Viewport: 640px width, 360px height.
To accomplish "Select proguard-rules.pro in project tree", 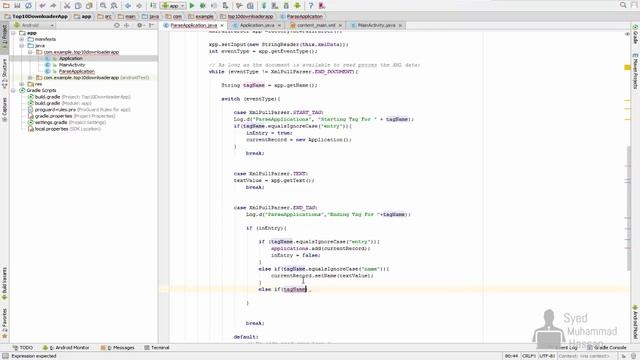I will pyautogui.click(x=55, y=110).
